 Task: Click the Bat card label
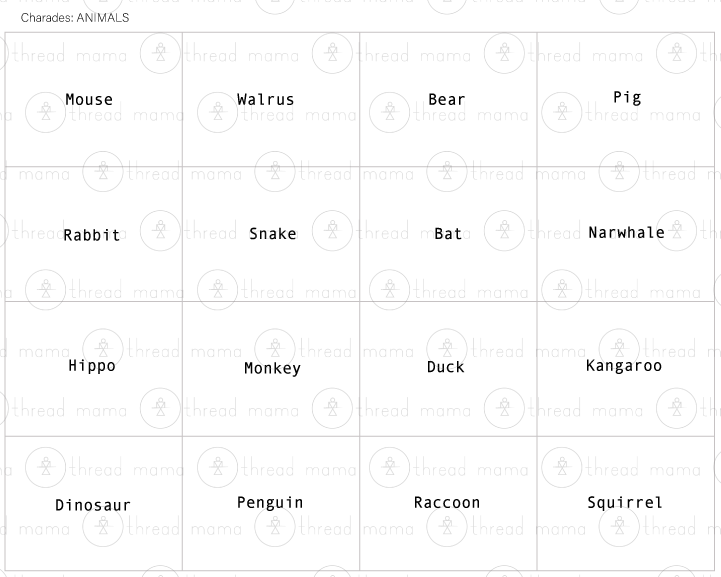pyautogui.click(x=448, y=234)
